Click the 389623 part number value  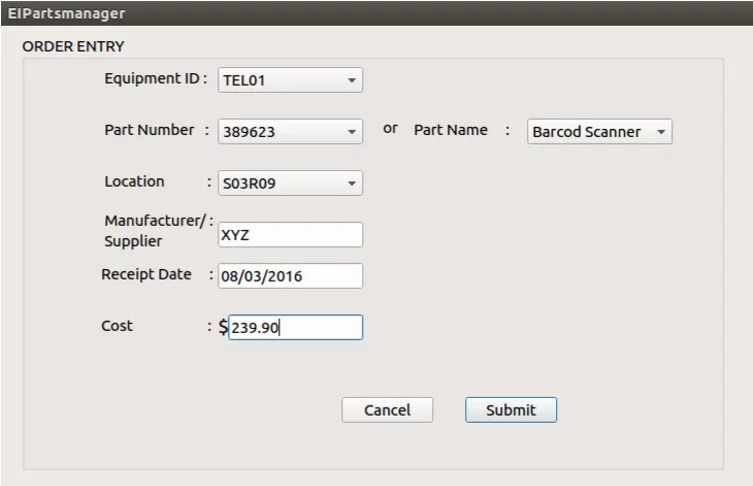click(x=249, y=132)
